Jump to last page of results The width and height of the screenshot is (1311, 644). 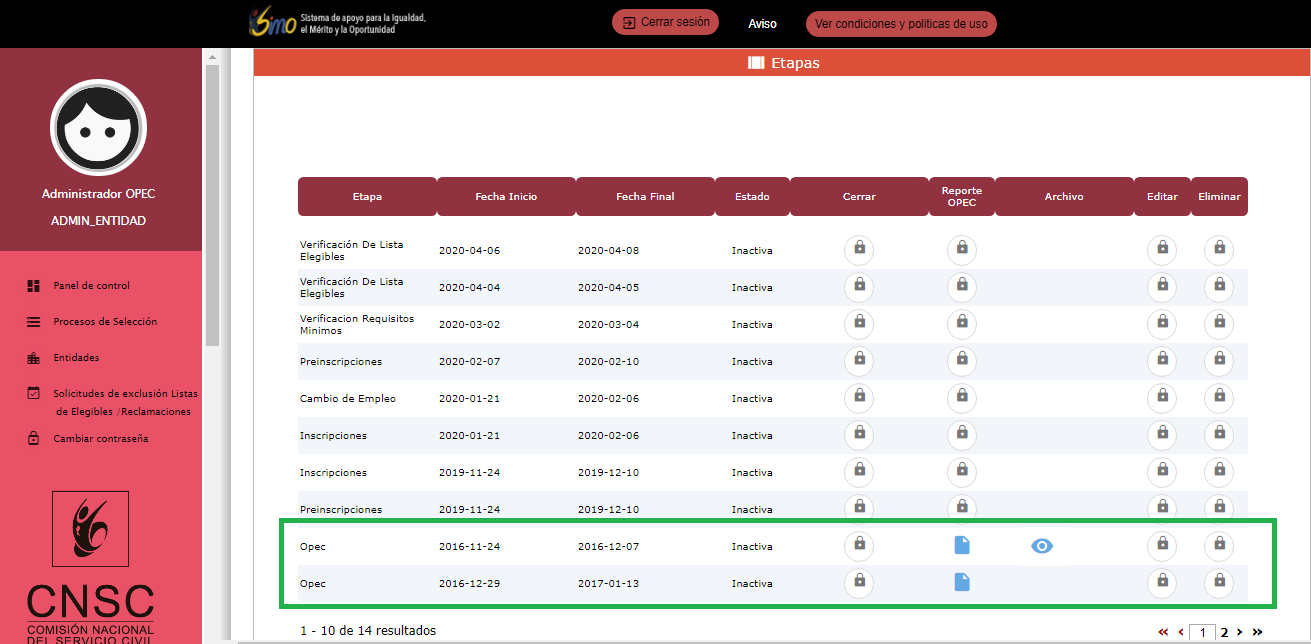[1257, 632]
